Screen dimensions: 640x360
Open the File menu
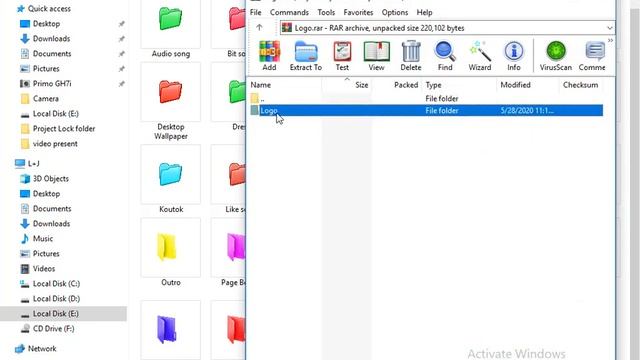pos(256,12)
